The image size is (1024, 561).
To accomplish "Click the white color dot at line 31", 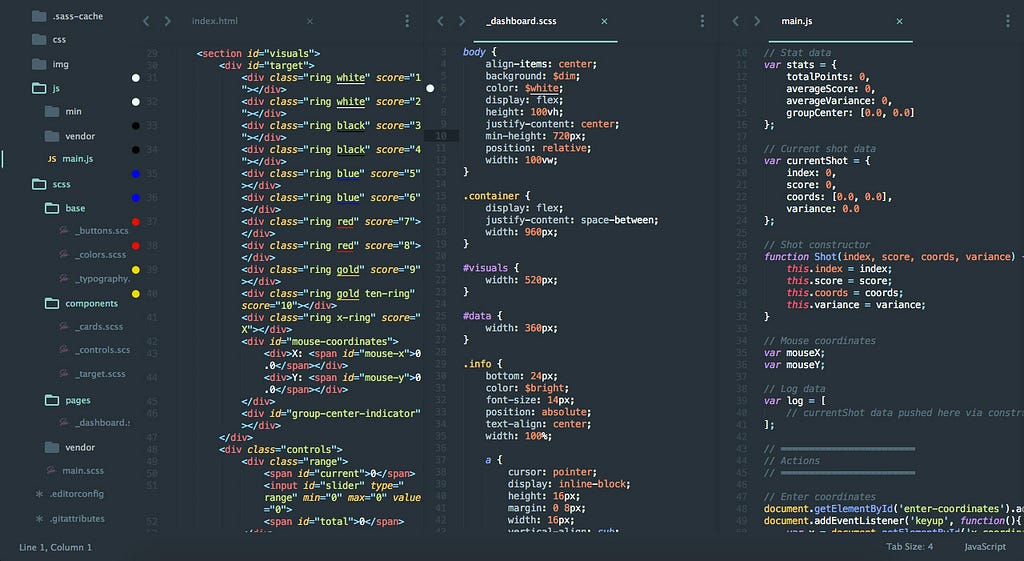I will click(x=136, y=78).
